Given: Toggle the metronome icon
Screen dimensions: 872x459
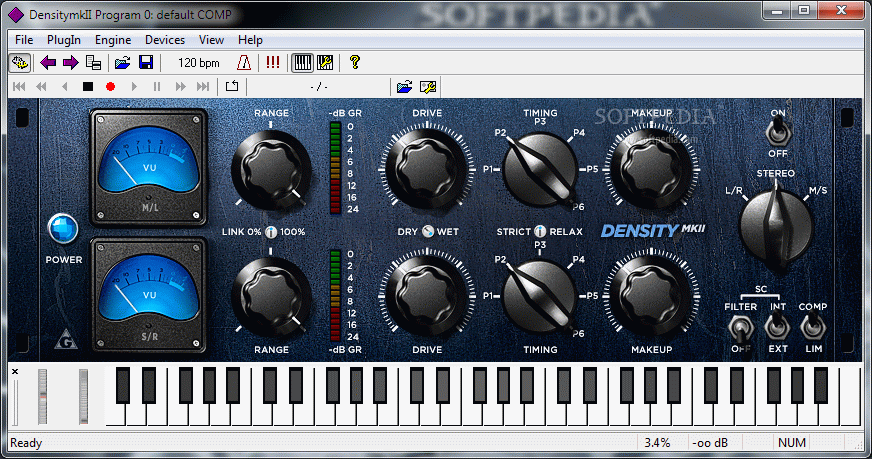Looking at the screenshot, I should click(x=244, y=62).
